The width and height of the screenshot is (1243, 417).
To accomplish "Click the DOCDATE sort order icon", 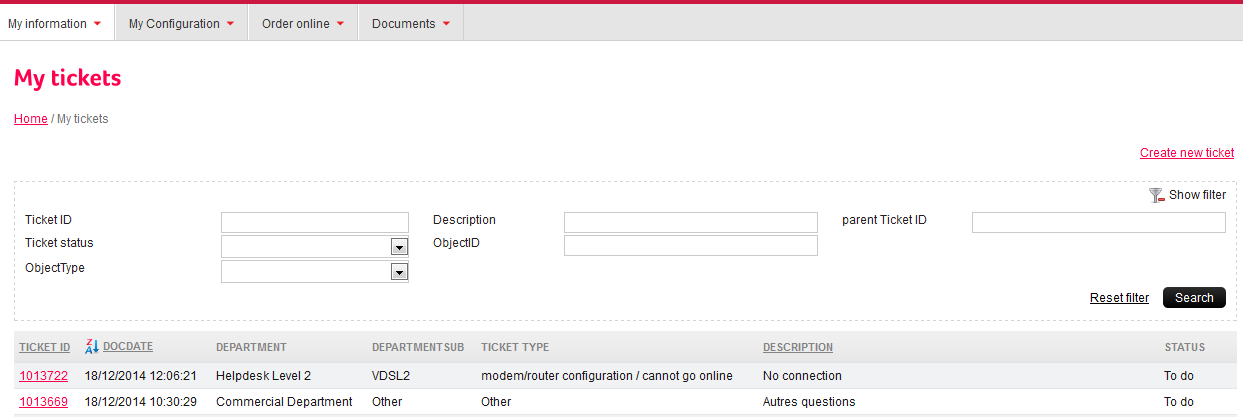I will pos(92,347).
